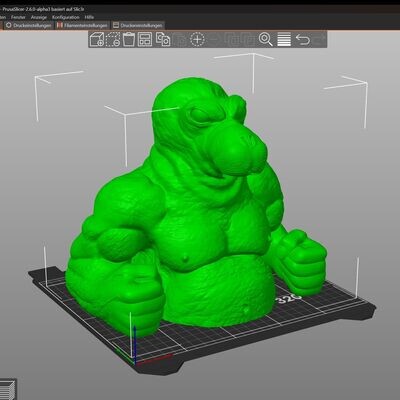Switch to the Filamenteinstellungen tab
This screenshot has width=400, height=400.
click(x=82, y=25)
